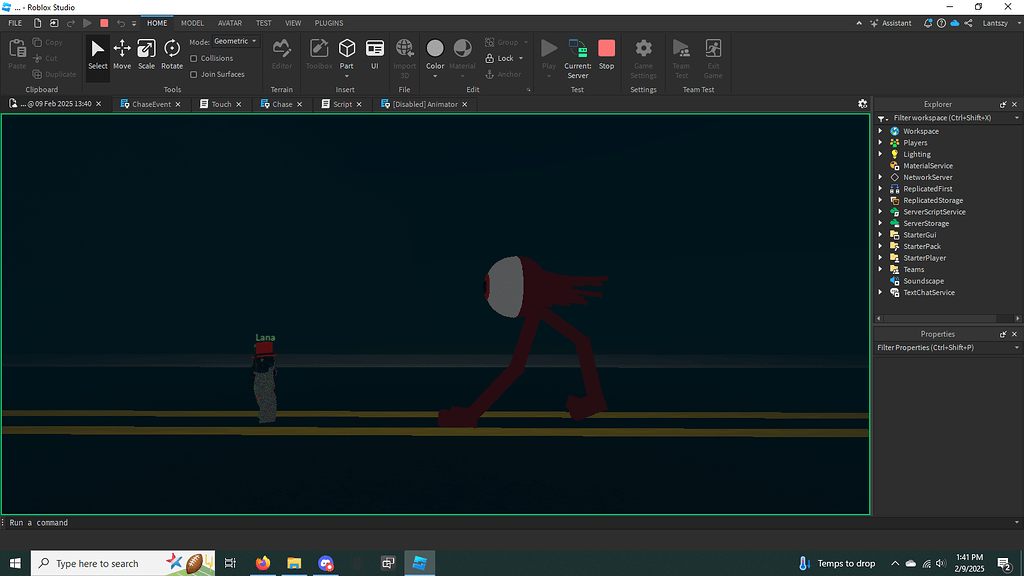Open the FILE menu
The width and height of the screenshot is (1024, 576).
[x=15, y=23]
